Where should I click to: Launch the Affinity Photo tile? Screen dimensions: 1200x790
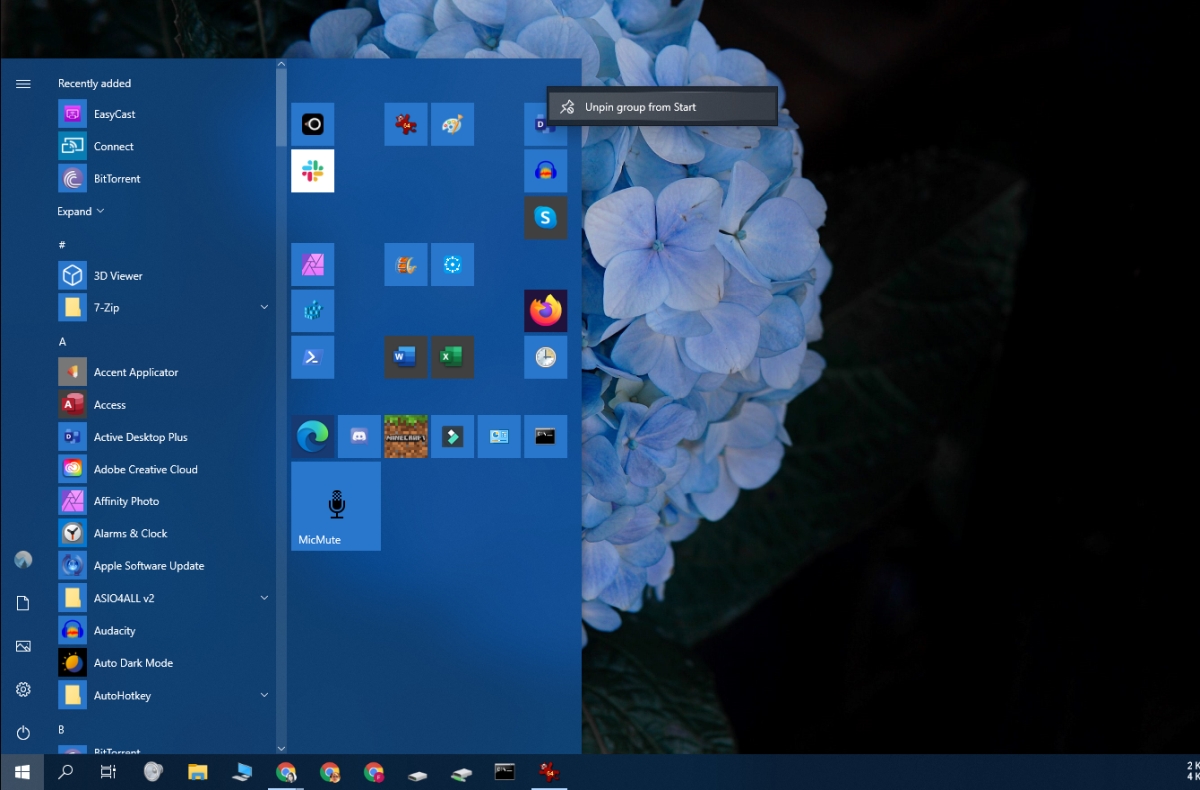(312, 264)
